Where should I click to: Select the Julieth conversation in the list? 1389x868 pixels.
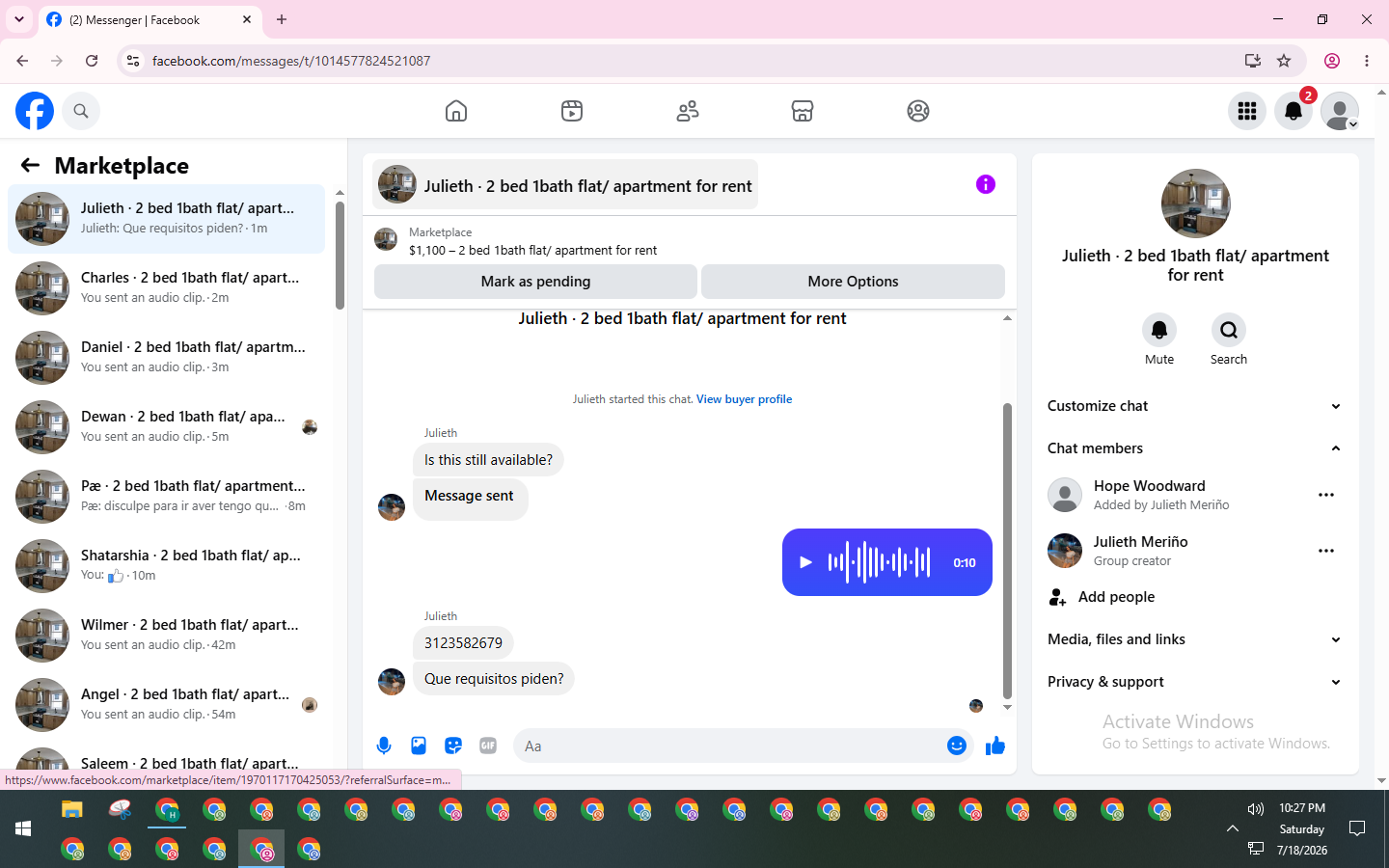point(166,219)
